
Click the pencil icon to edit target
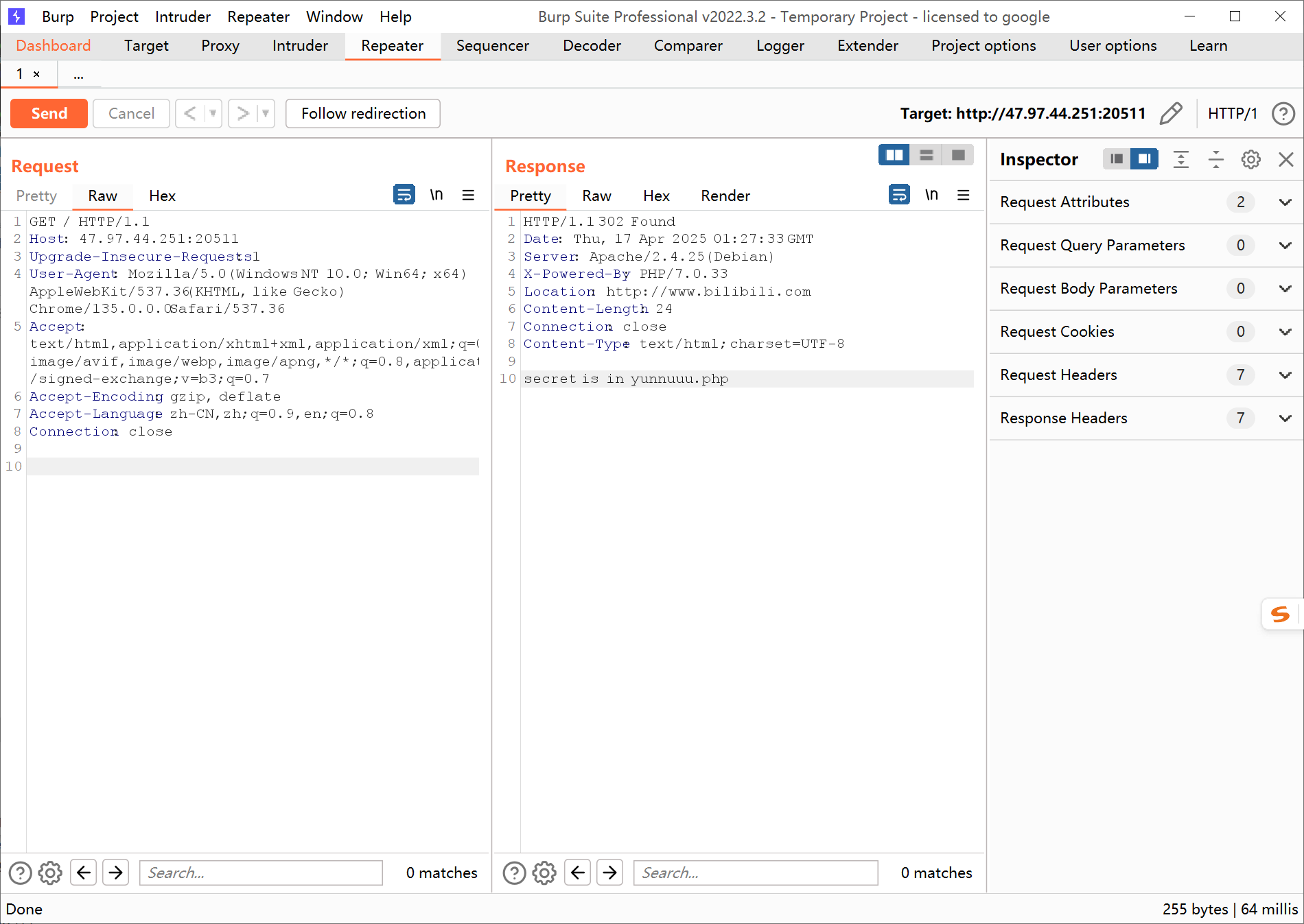1170,113
